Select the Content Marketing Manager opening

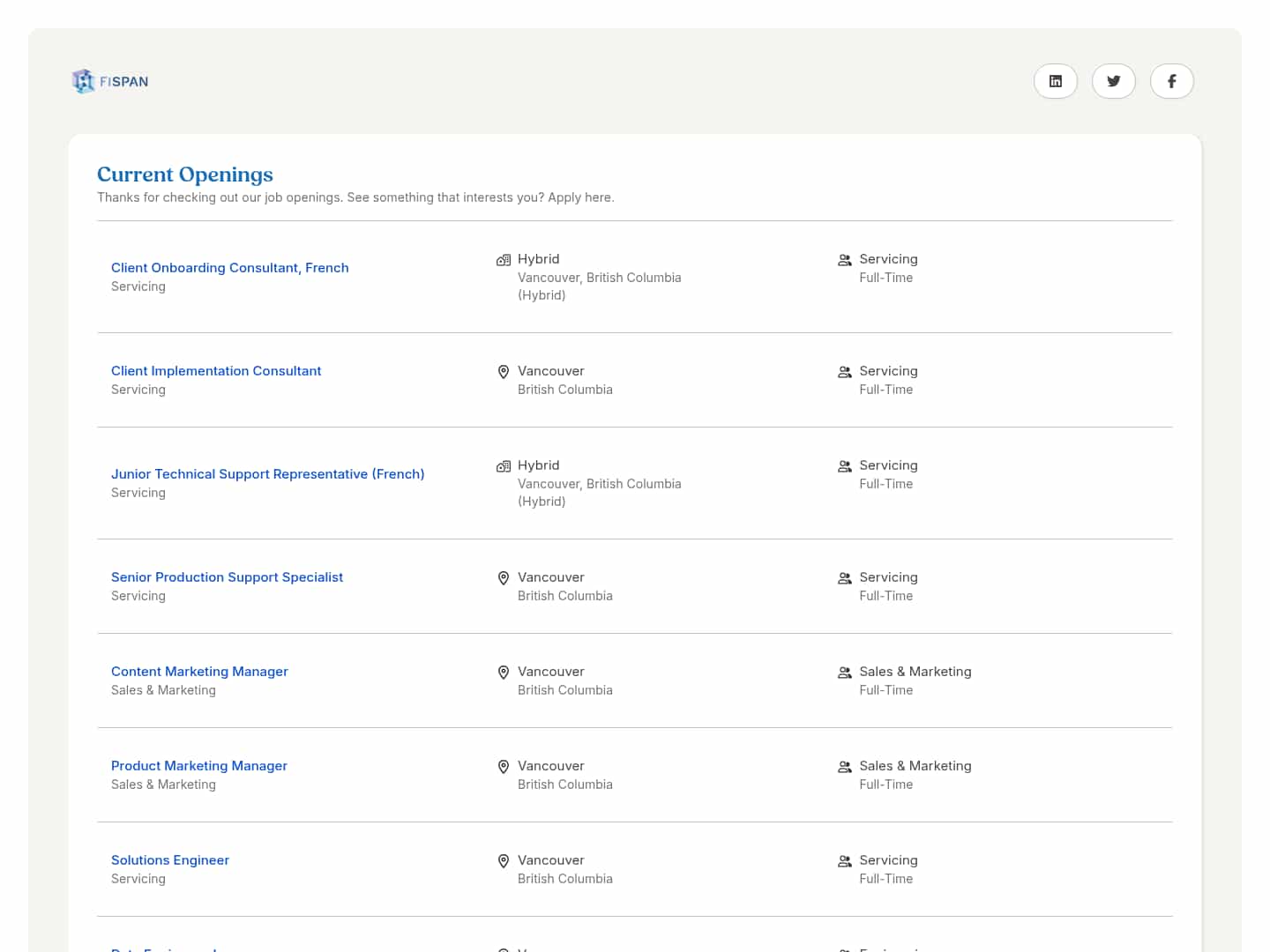[x=199, y=672]
